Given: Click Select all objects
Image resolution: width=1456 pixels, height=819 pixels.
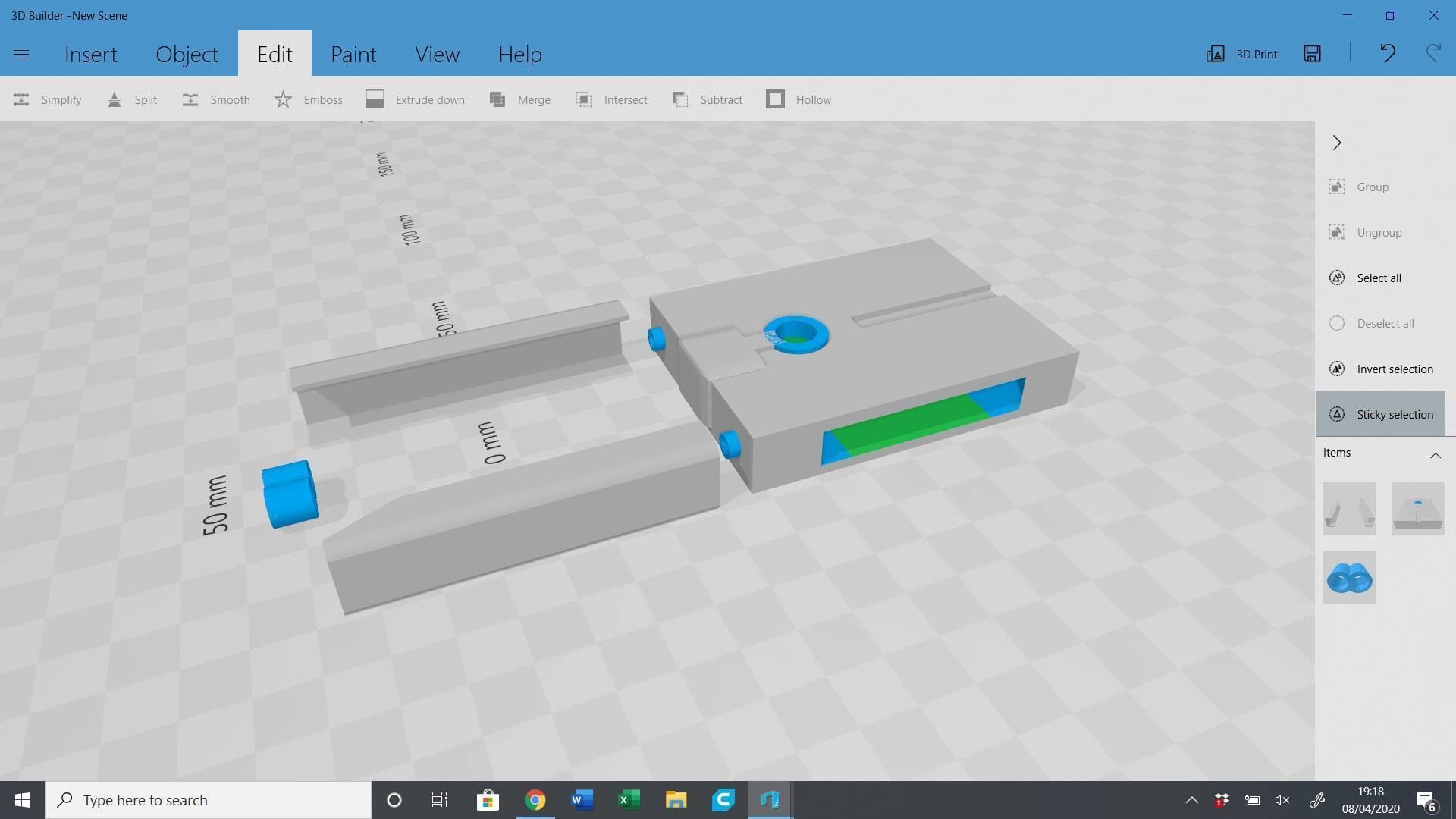Looking at the screenshot, I should point(1378,278).
